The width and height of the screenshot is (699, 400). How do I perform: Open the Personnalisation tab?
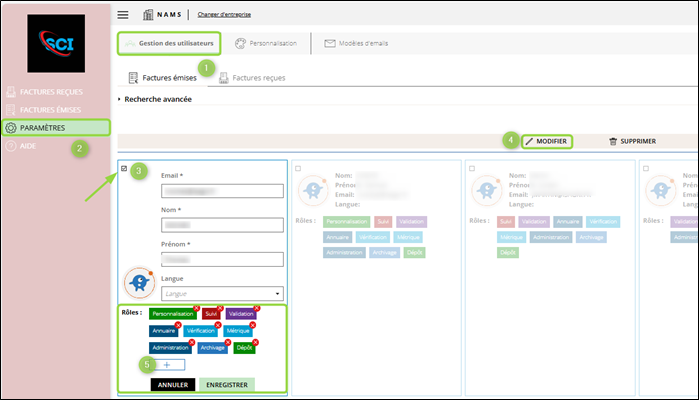tap(266, 44)
